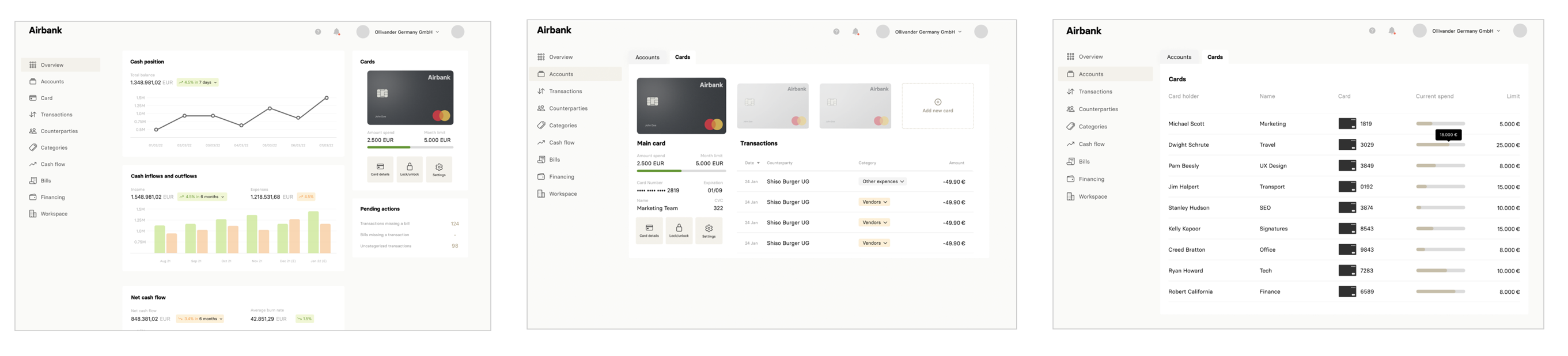Click Card details under the dashboard Cards panel
The width and height of the screenshot is (1568, 356).
(x=380, y=169)
